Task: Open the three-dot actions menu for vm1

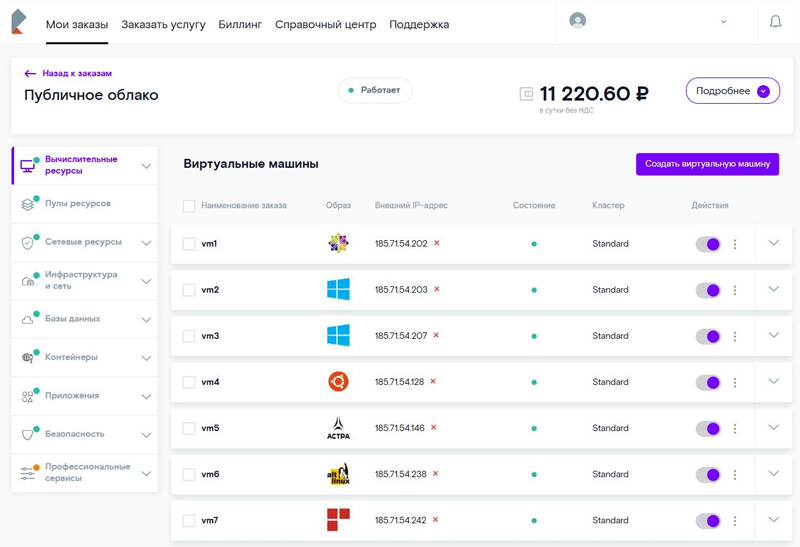Action: point(735,244)
